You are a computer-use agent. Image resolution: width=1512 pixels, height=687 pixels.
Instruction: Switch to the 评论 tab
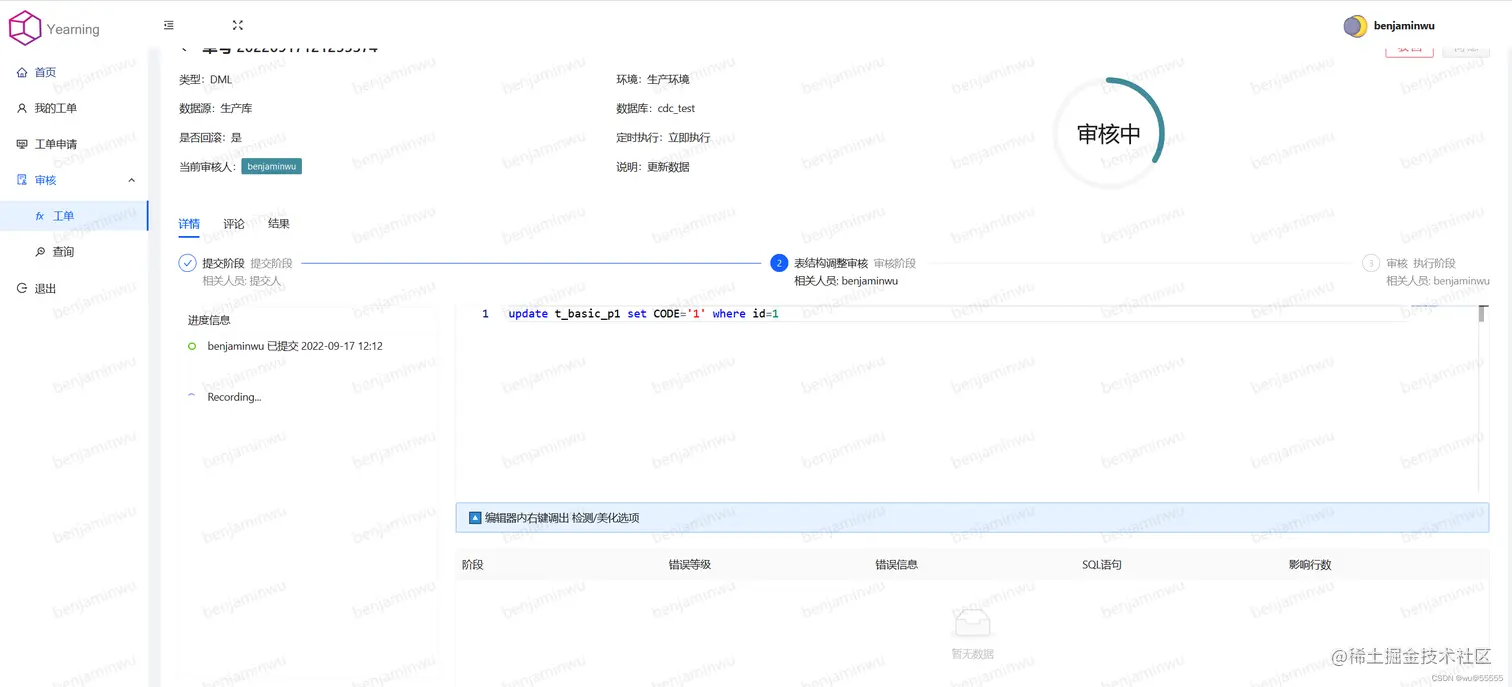pos(234,224)
